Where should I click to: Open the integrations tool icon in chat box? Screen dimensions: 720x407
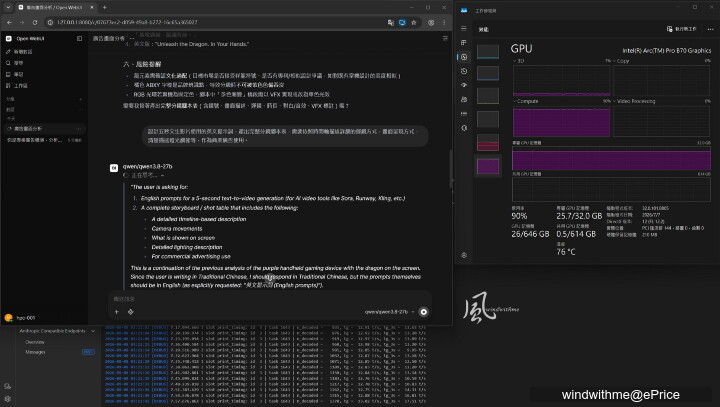pyautogui.click(x=131, y=312)
